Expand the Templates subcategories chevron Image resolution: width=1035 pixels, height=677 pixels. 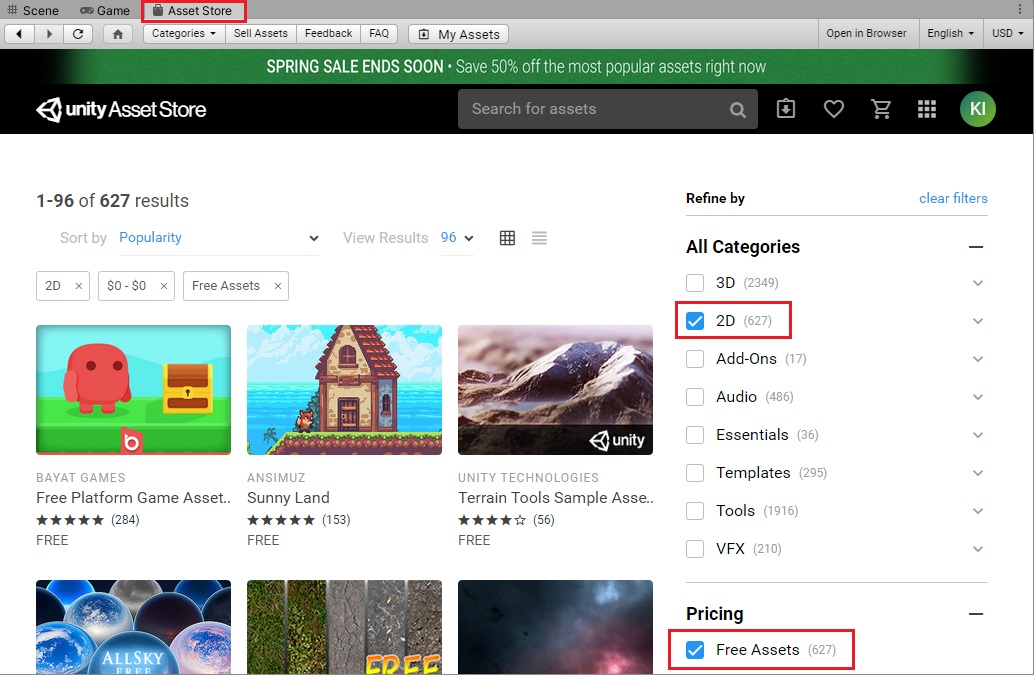(x=978, y=473)
